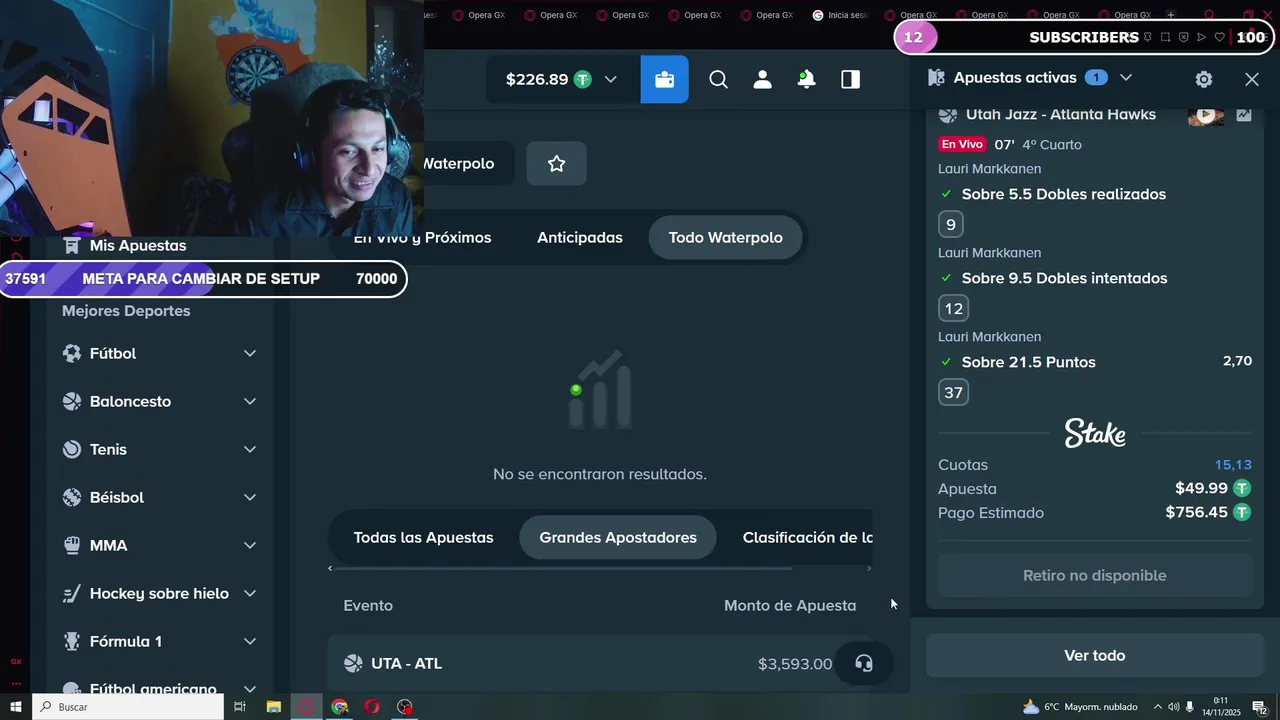Click the Ver todo button
The height and width of the screenshot is (720, 1280).
tap(1095, 655)
